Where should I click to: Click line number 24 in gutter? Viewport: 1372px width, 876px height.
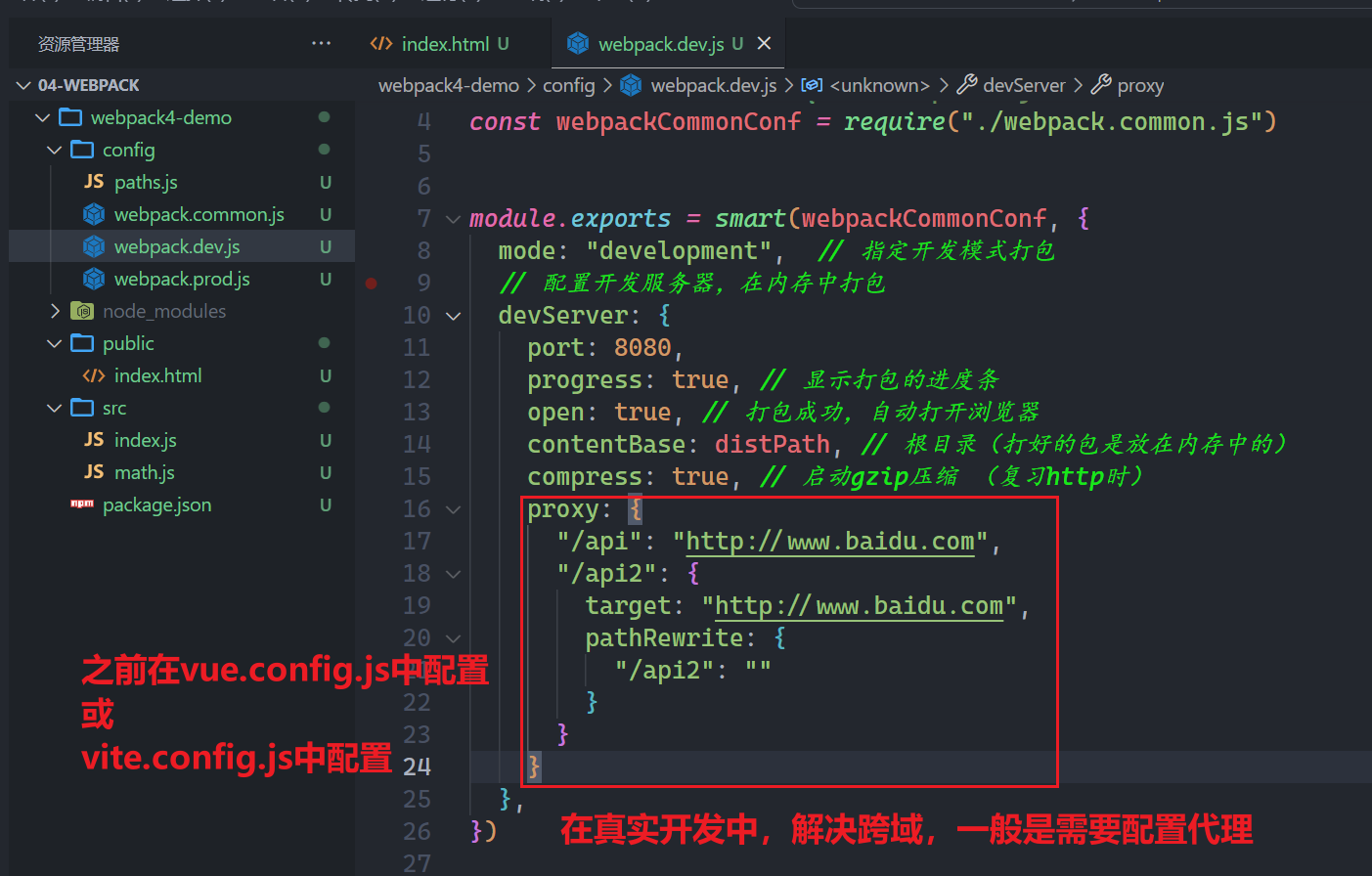[417, 766]
